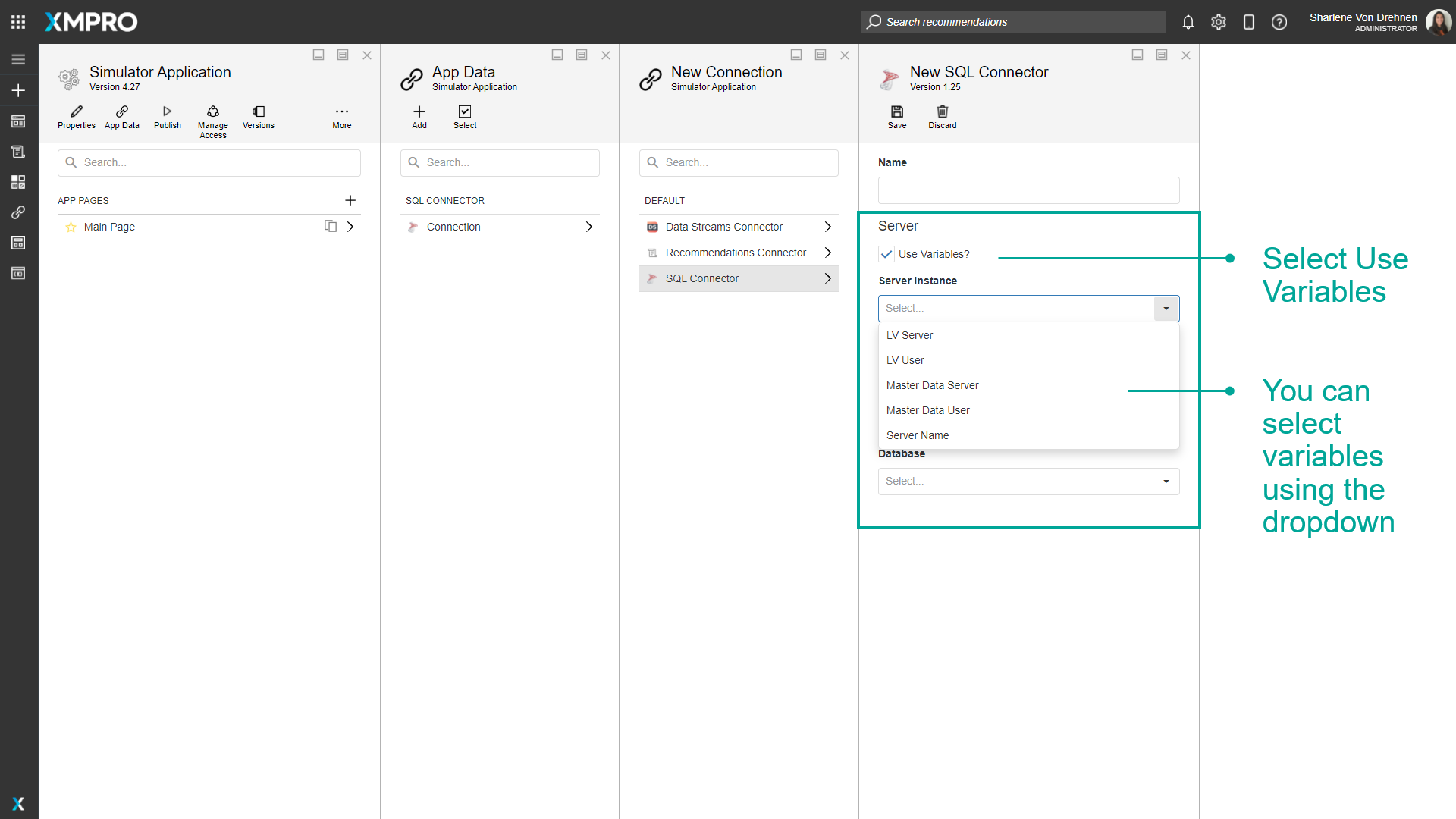Toggle the Main Page favorite star
1456x819 pixels.
[71, 227]
